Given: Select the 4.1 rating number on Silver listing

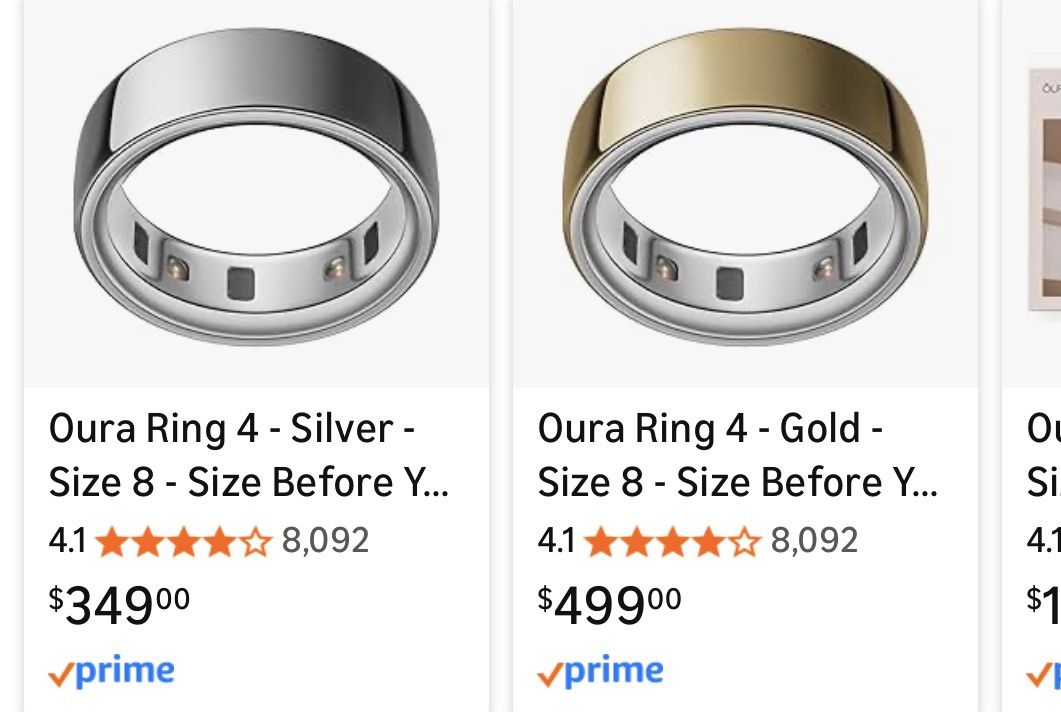Looking at the screenshot, I should coord(66,541).
